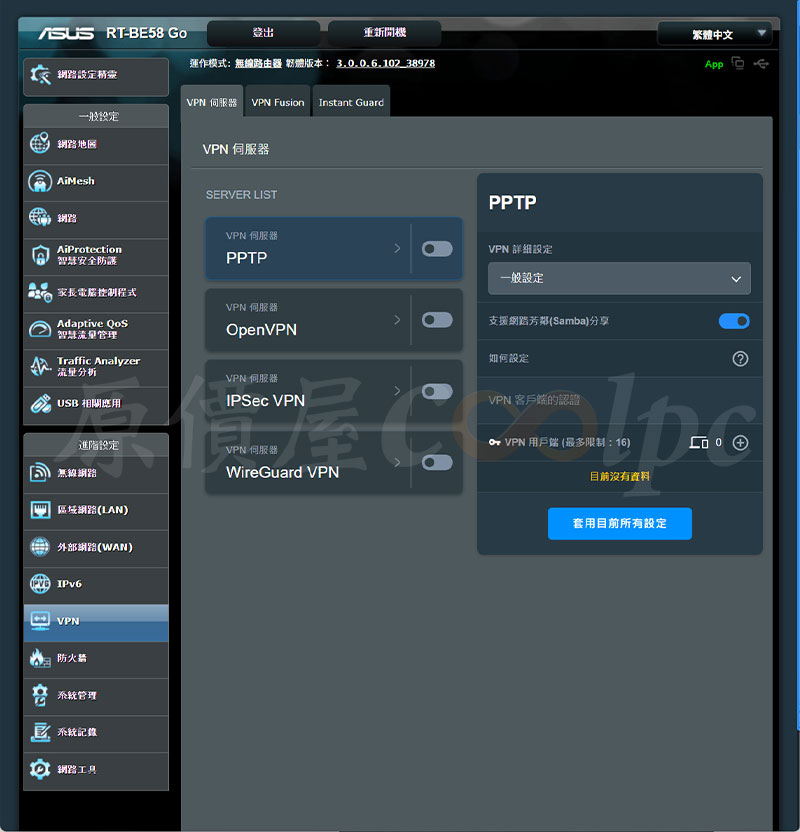Click the Traffic Analyzer icon
800x832 pixels.
point(40,366)
